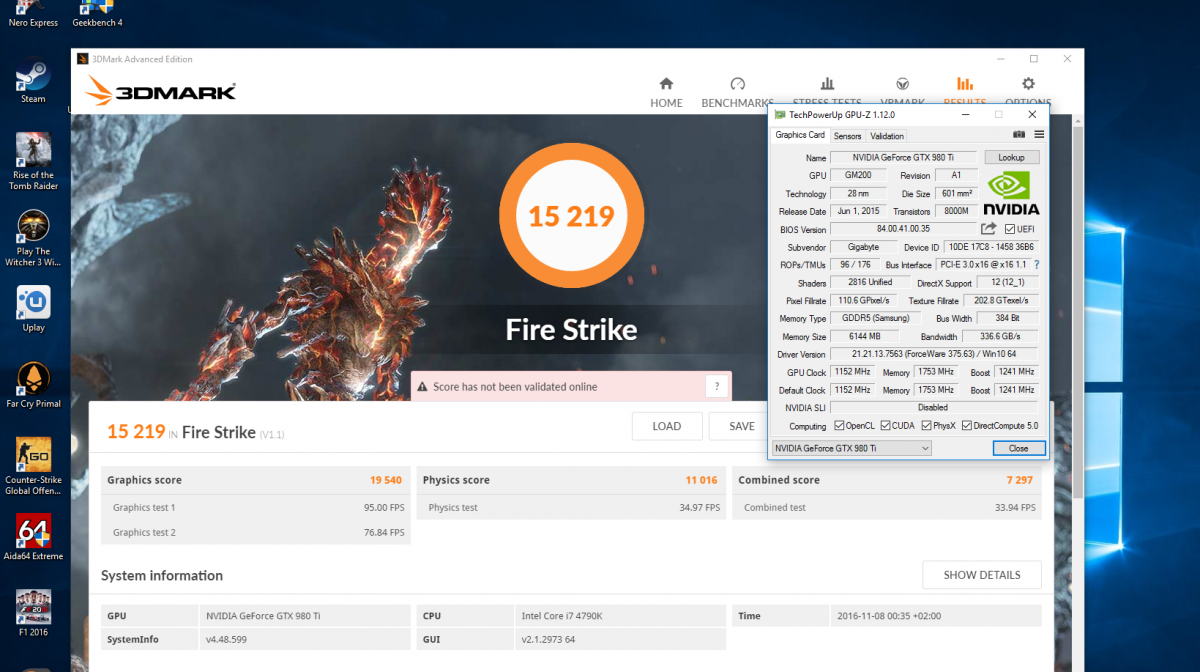
Task: Launch Uplay from the desktop
Action: coord(33,309)
